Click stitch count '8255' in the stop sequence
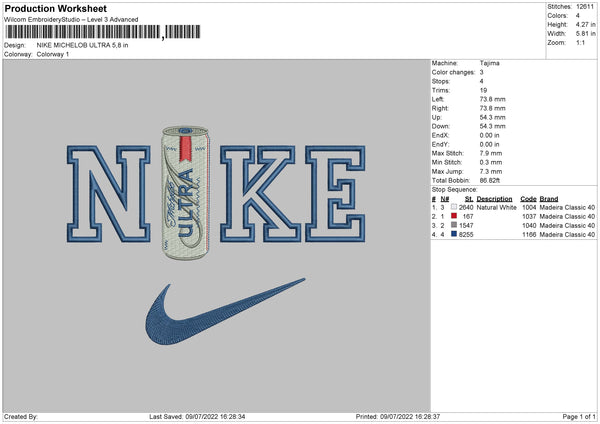This screenshot has width=600, height=424. point(466,235)
